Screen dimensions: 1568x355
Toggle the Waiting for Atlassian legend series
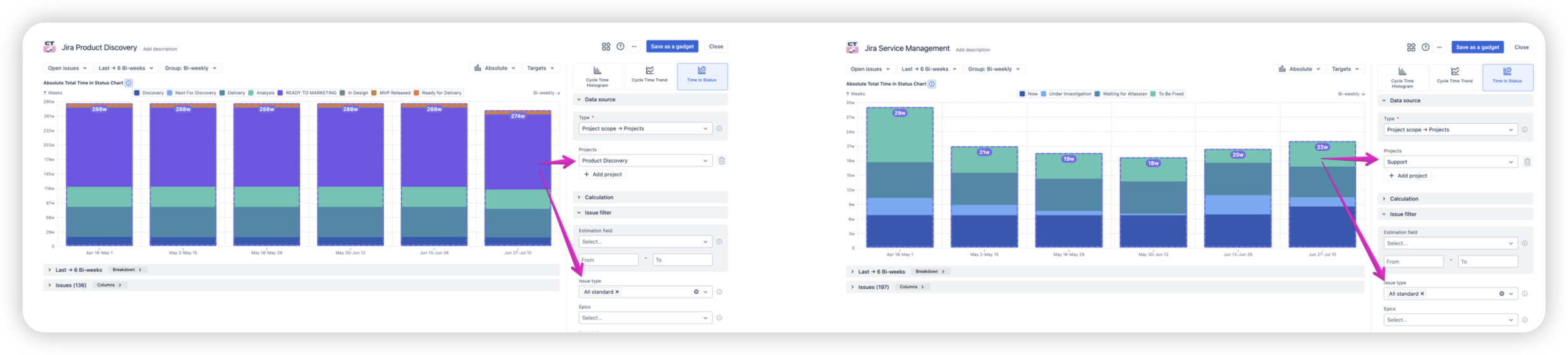click(x=1121, y=94)
